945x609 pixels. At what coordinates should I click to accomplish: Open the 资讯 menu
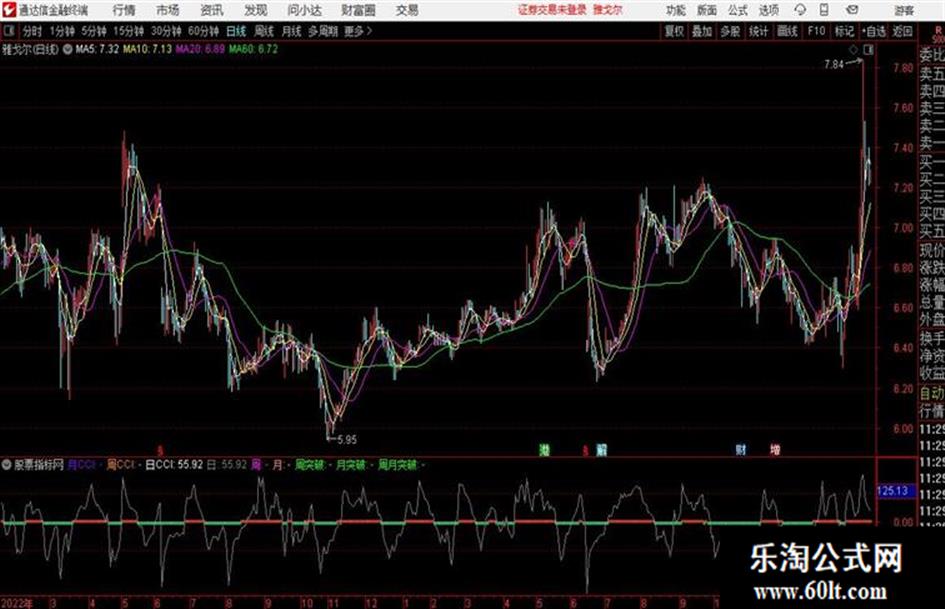212,10
